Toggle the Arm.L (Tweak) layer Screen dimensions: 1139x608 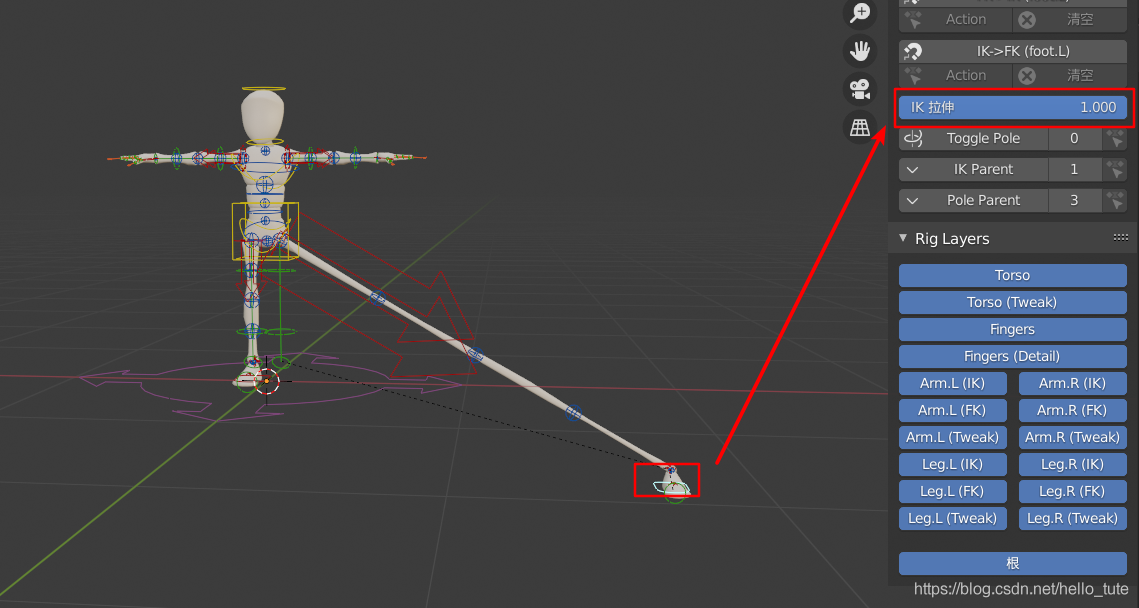[952, 437]
